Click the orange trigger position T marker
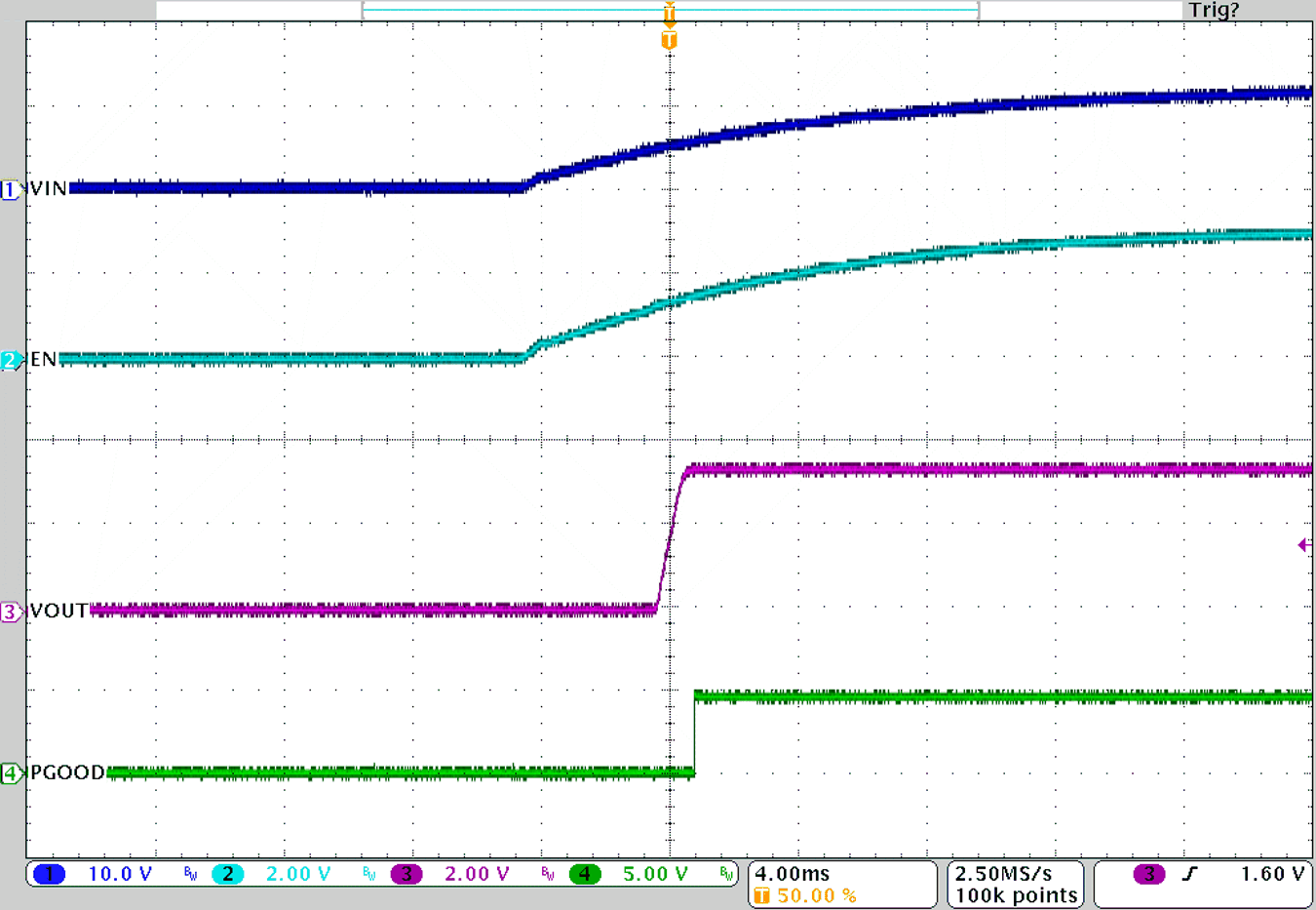This screenshot has height=910, width=1316. coord(669,39)
